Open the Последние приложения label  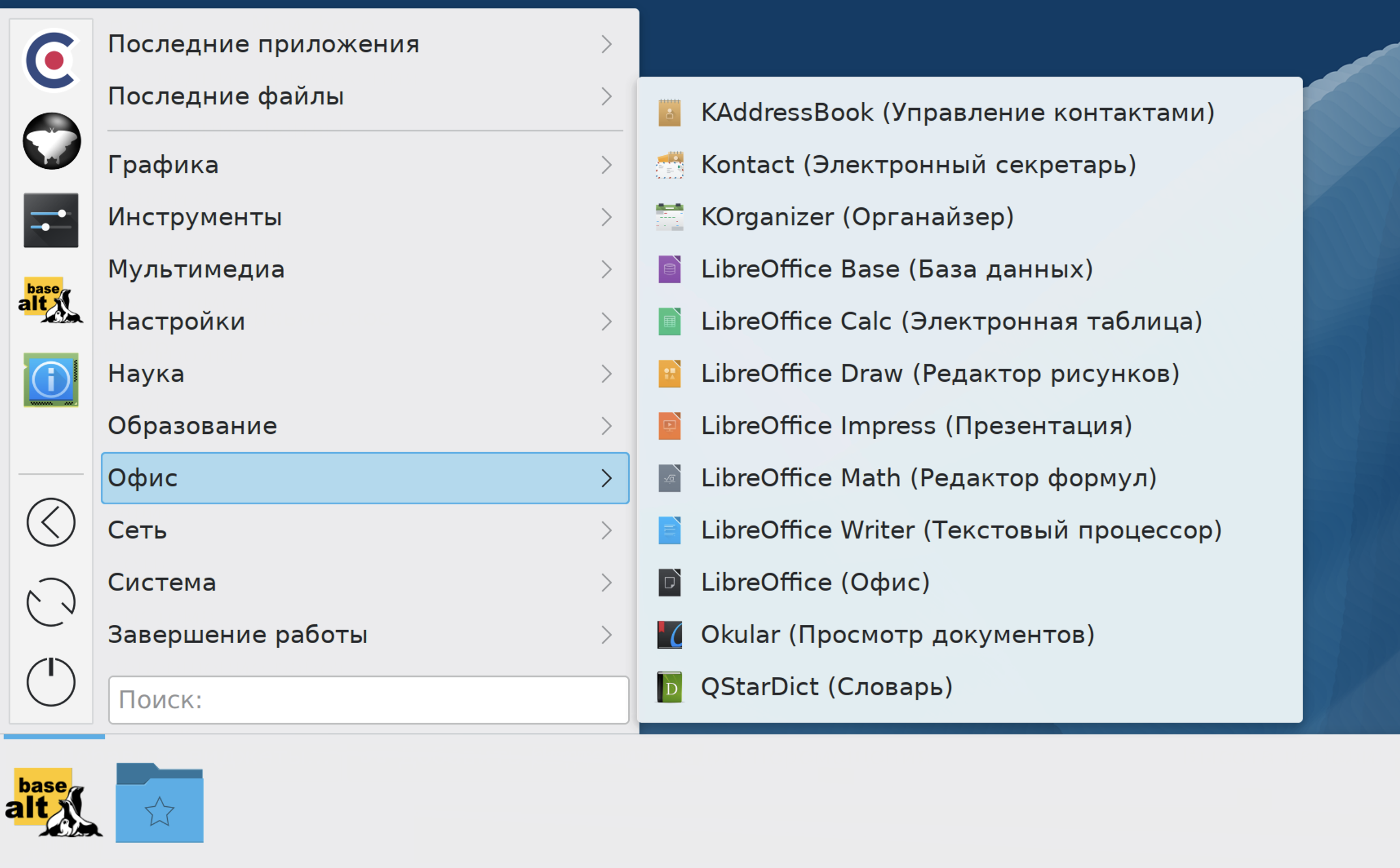[264, 44]
